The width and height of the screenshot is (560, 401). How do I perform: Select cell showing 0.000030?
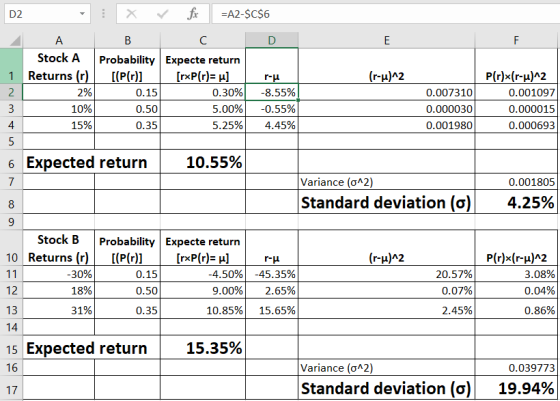tap(386, 109)
